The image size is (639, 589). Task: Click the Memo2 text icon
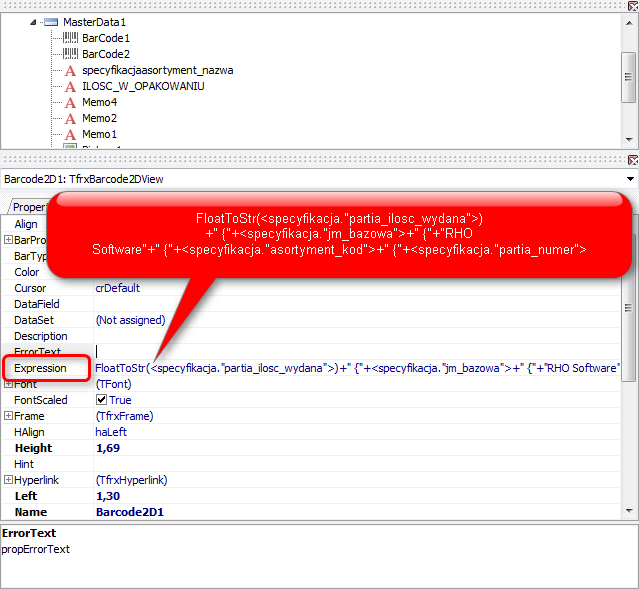[70, 119]
